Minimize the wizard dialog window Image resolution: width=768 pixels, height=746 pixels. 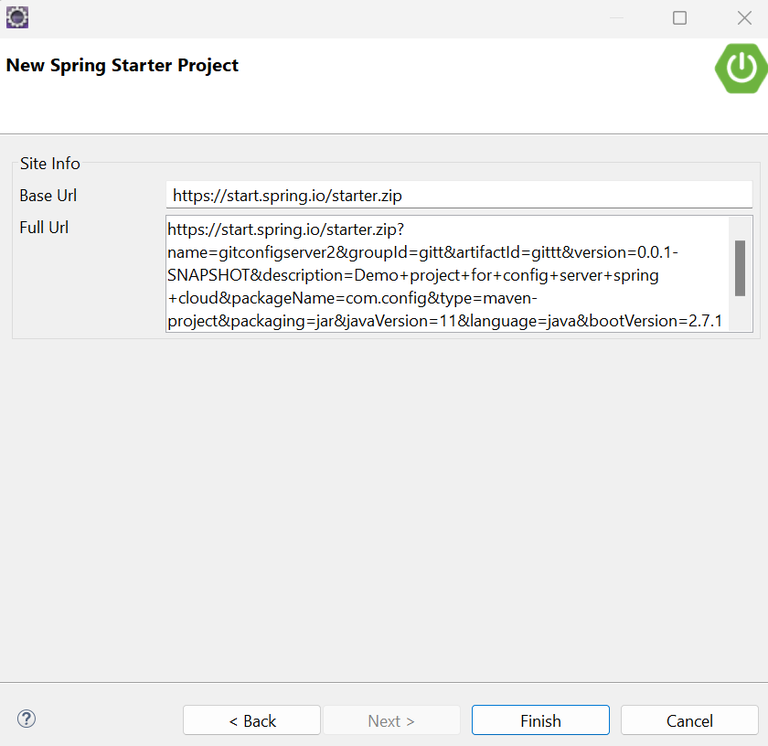(616, 18)
